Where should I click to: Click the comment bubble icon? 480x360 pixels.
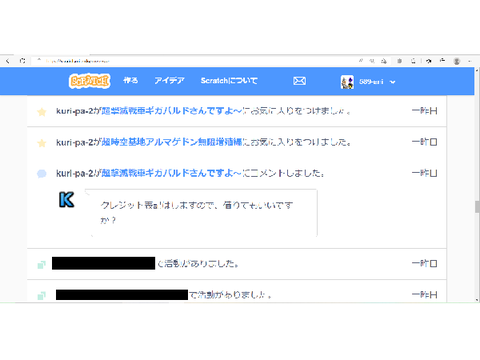[x=42, y=174]
